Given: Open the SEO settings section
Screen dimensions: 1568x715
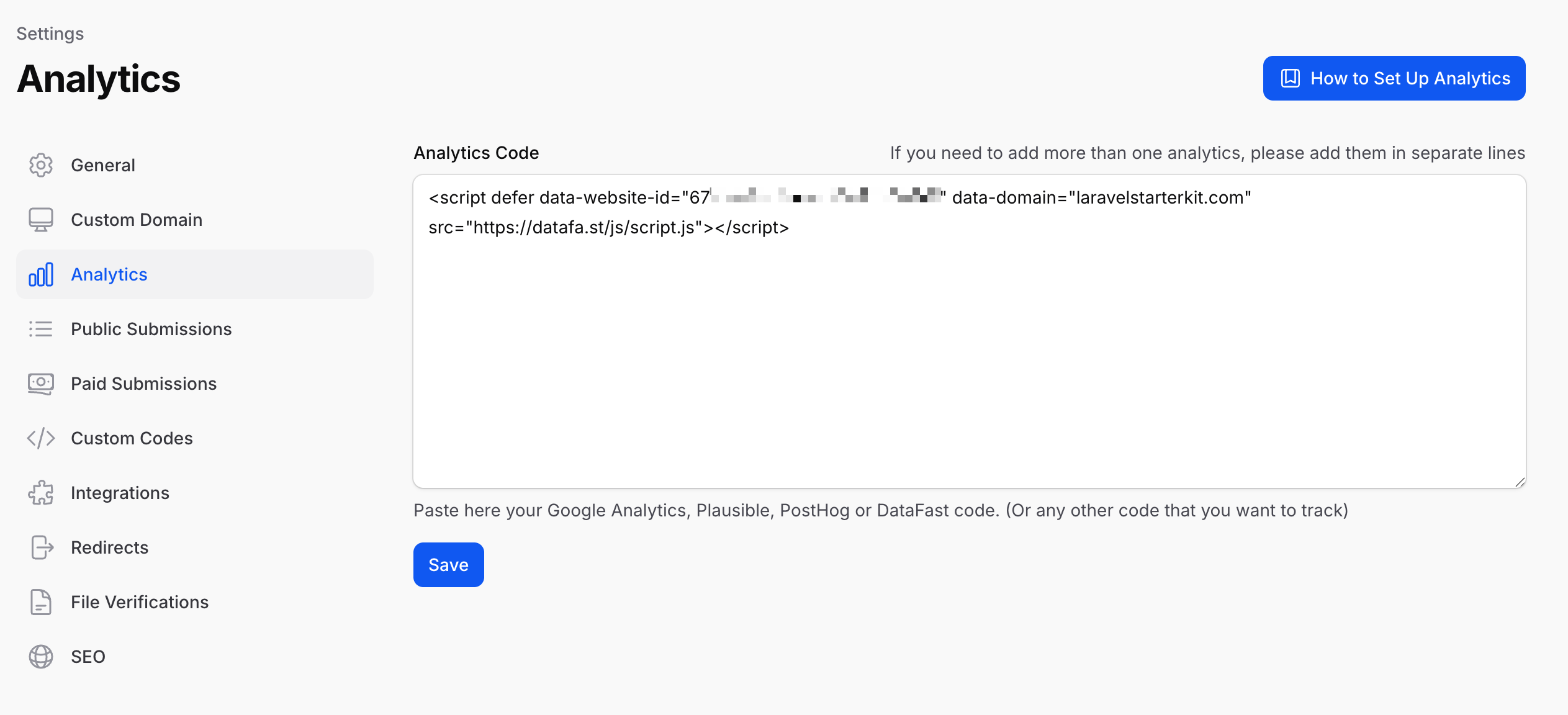Looking at the screenshot, I should 88,656.
